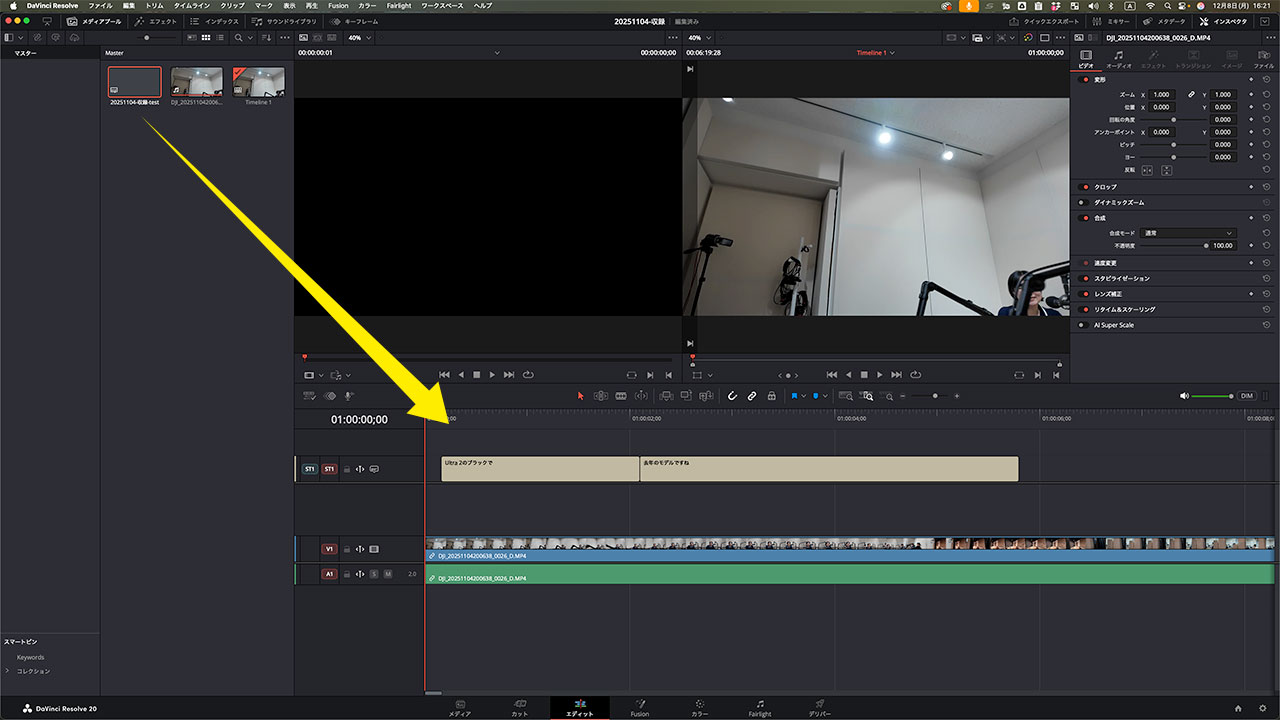1280x720 pixels.
Task: Mute audio track A1 with M button
Action: pos(387,574)
